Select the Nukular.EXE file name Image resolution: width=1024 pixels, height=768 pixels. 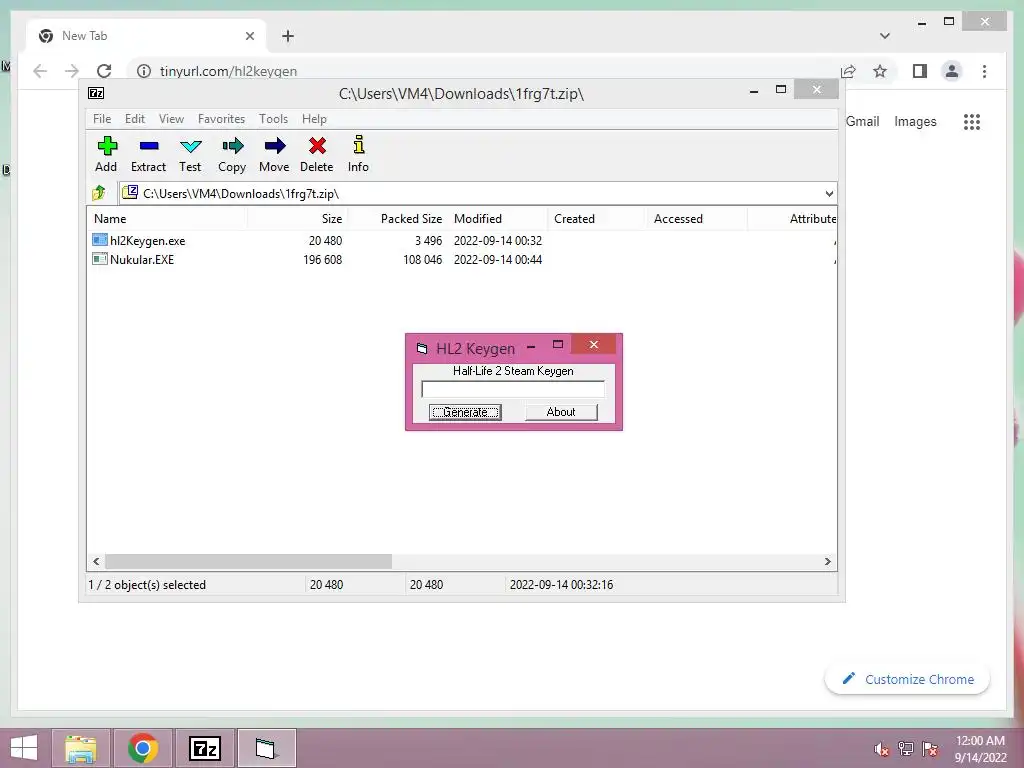142,259
